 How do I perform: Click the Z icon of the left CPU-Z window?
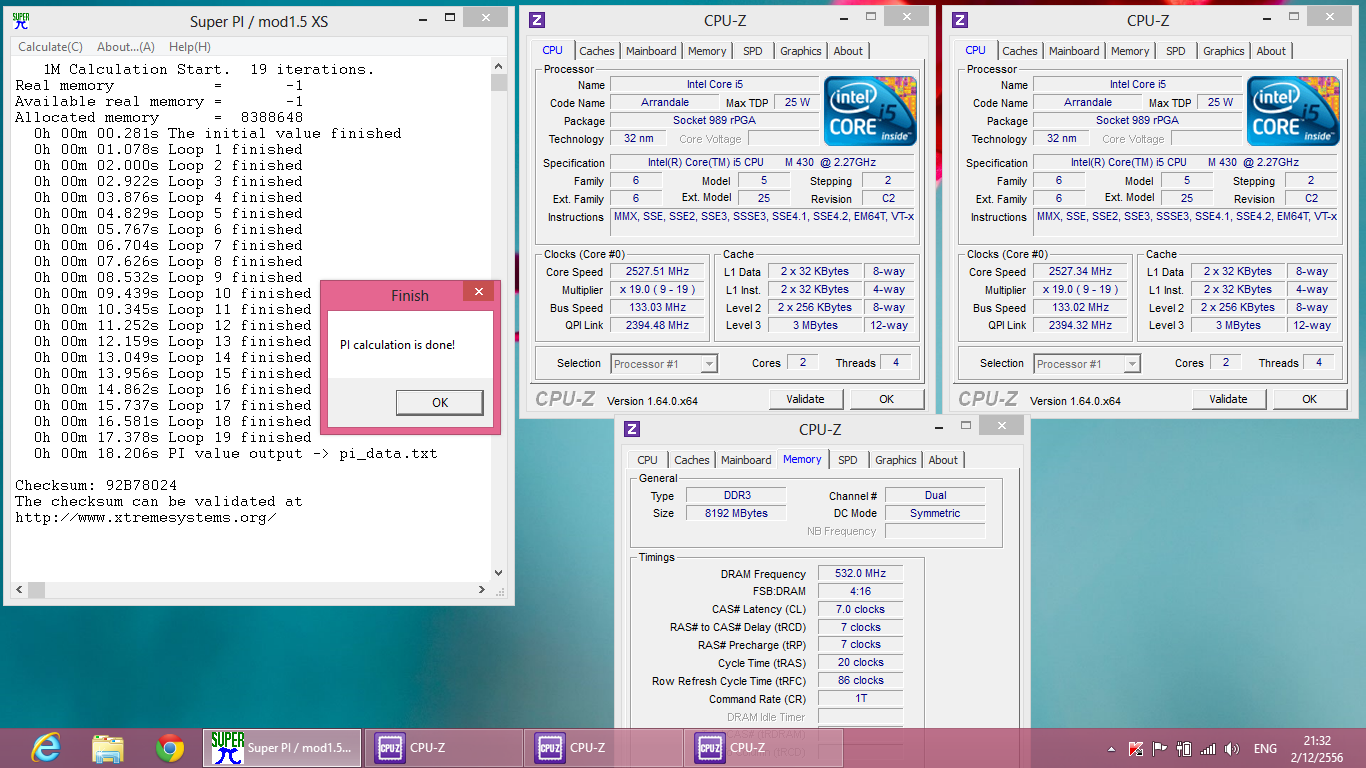tap(537, 20)
